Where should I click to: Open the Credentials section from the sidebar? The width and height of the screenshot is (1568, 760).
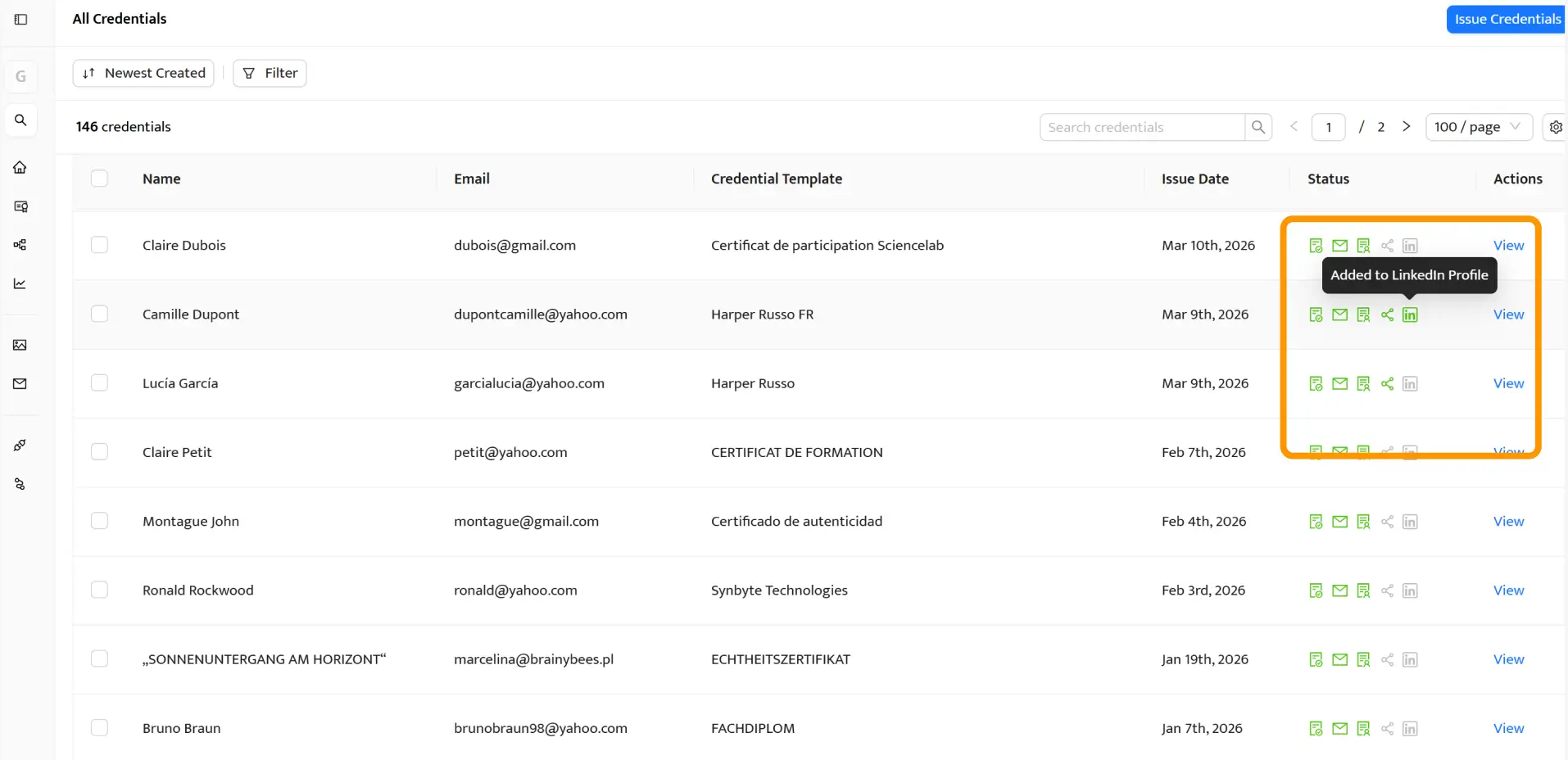click(20, 206)
